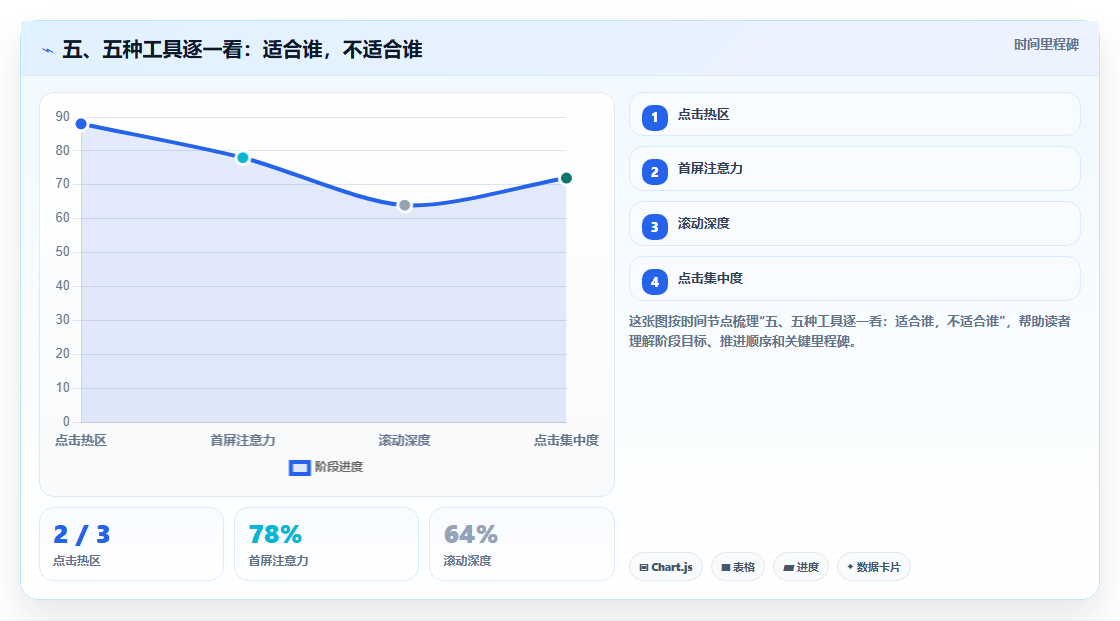Click the y-axis value 90

(63, 116)
